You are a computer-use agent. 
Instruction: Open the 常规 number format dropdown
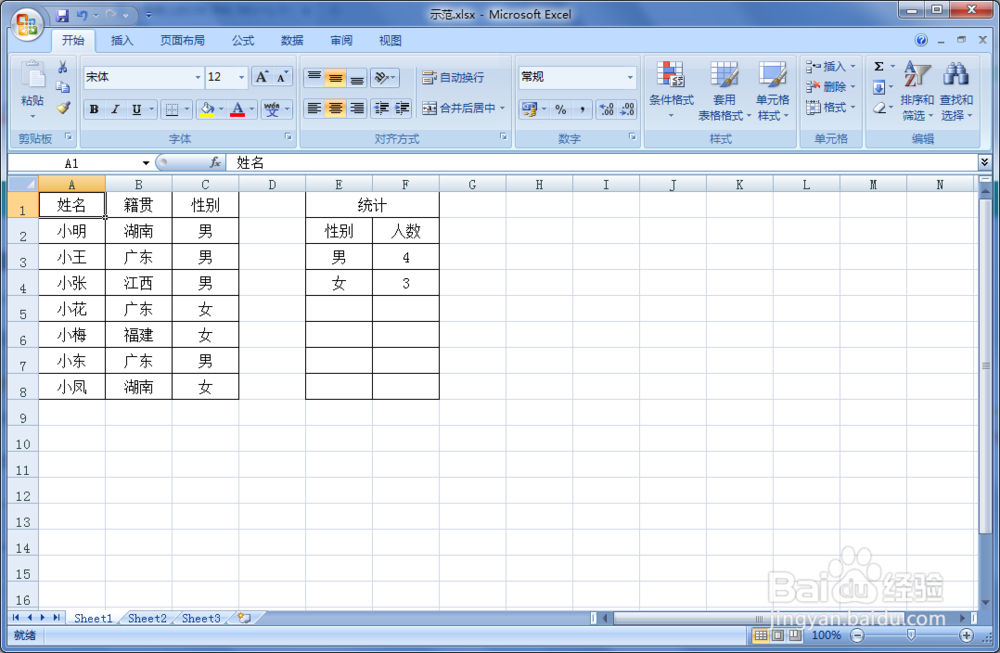coord(629,77)
